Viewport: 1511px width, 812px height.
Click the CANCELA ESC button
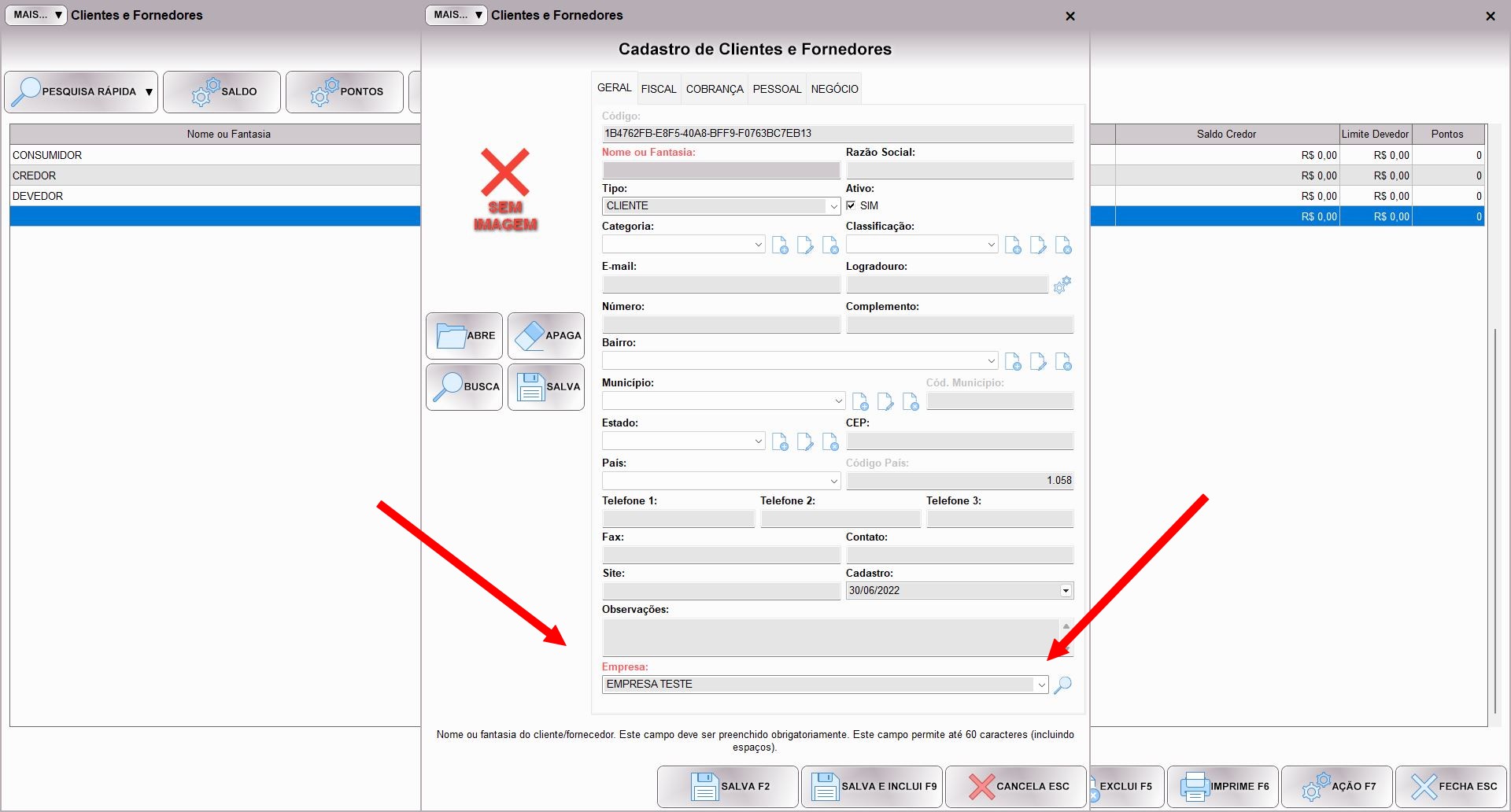click(1015, 786)
